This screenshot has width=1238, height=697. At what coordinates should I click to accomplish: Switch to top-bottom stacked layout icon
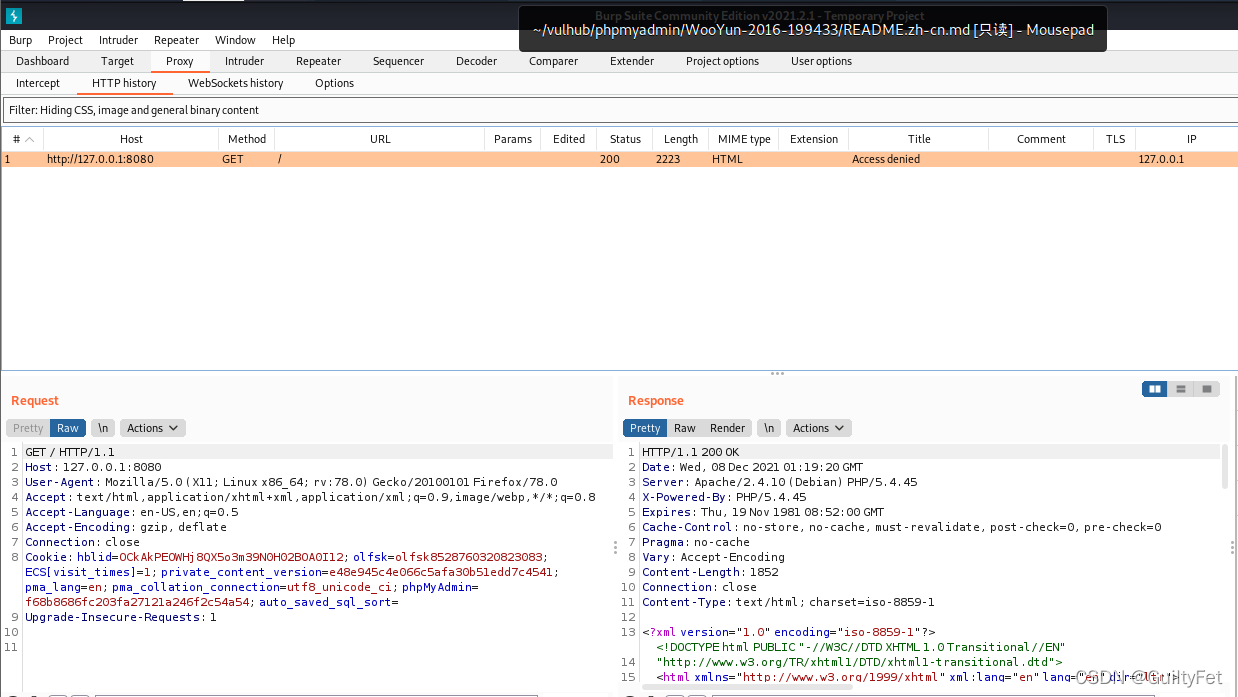click(1181, 389)
